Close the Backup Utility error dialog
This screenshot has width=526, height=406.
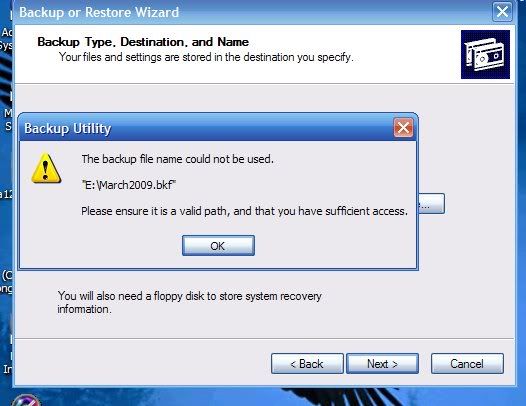pos(403,128)
